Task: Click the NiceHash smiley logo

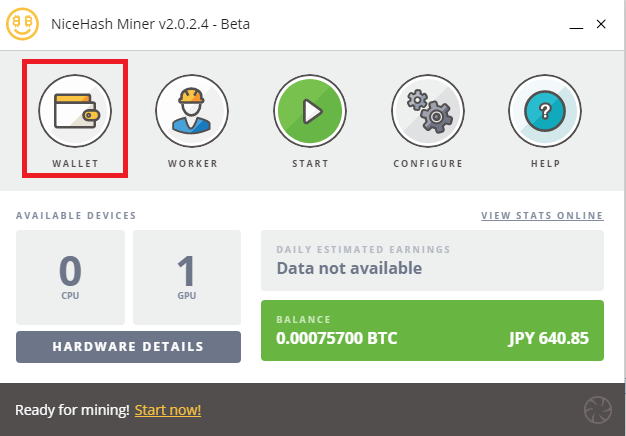Action: (22, 24)
